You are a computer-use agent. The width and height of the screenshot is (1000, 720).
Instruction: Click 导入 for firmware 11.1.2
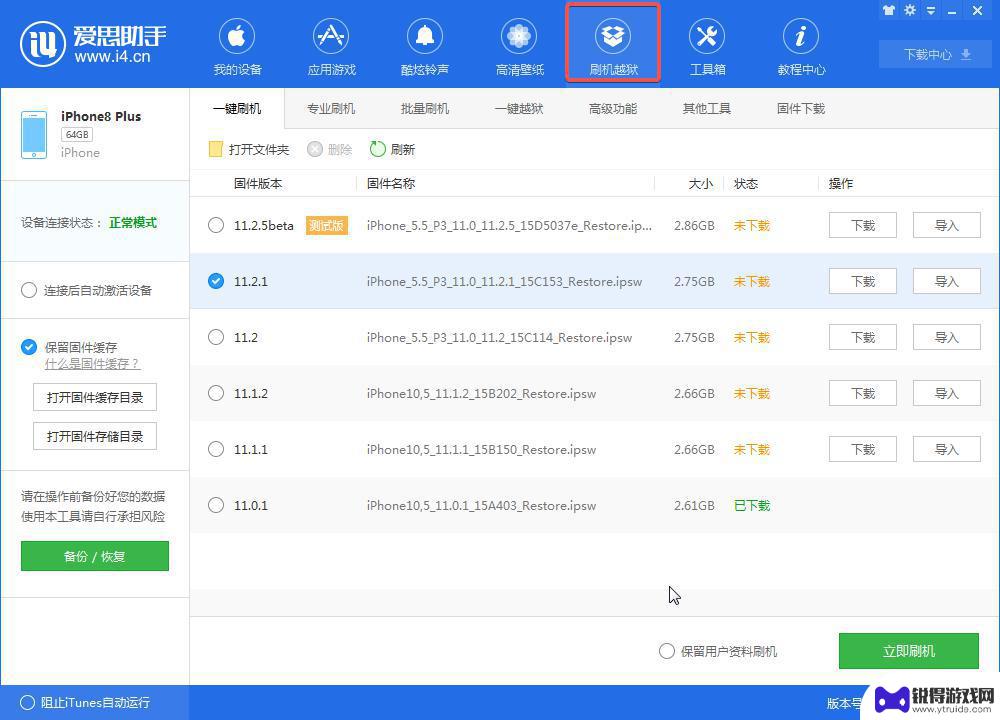tap(946, 393)
